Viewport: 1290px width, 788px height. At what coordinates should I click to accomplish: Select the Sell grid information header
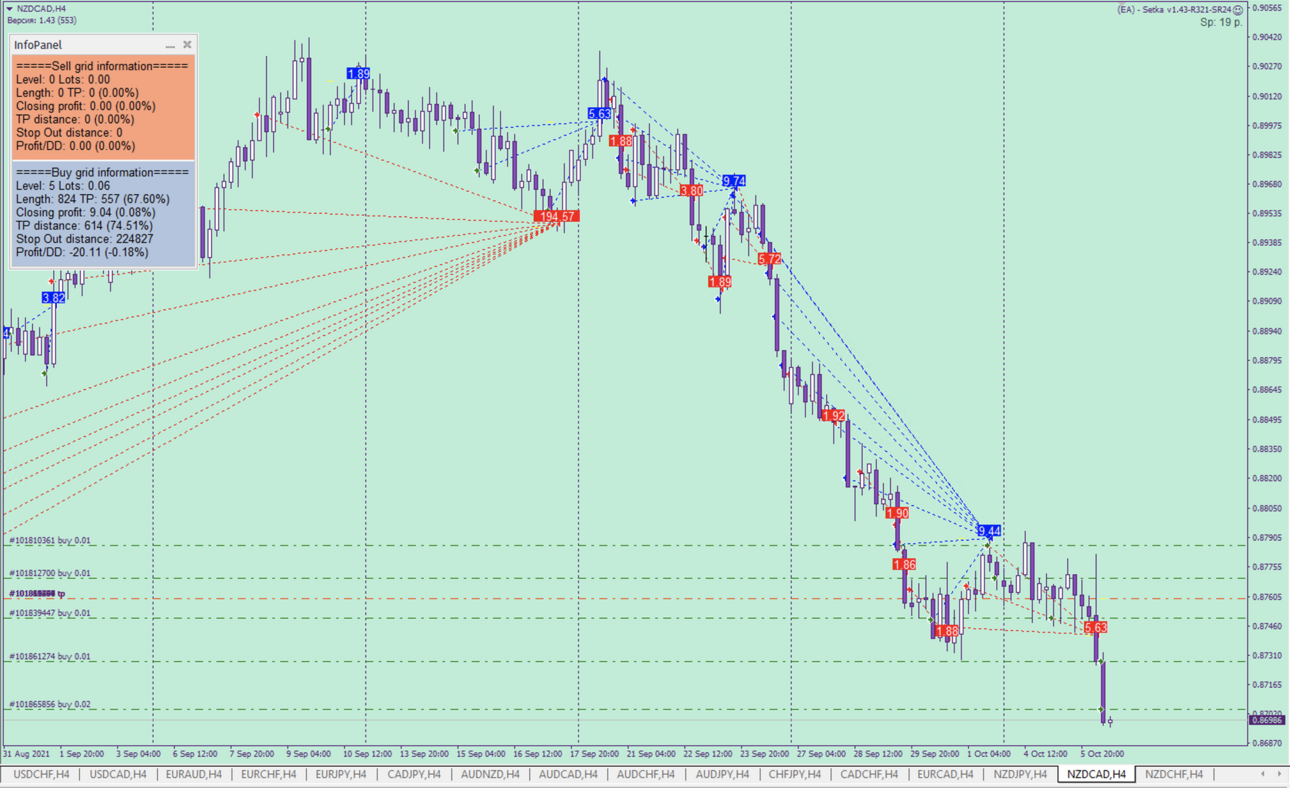[x=102, y=66]
